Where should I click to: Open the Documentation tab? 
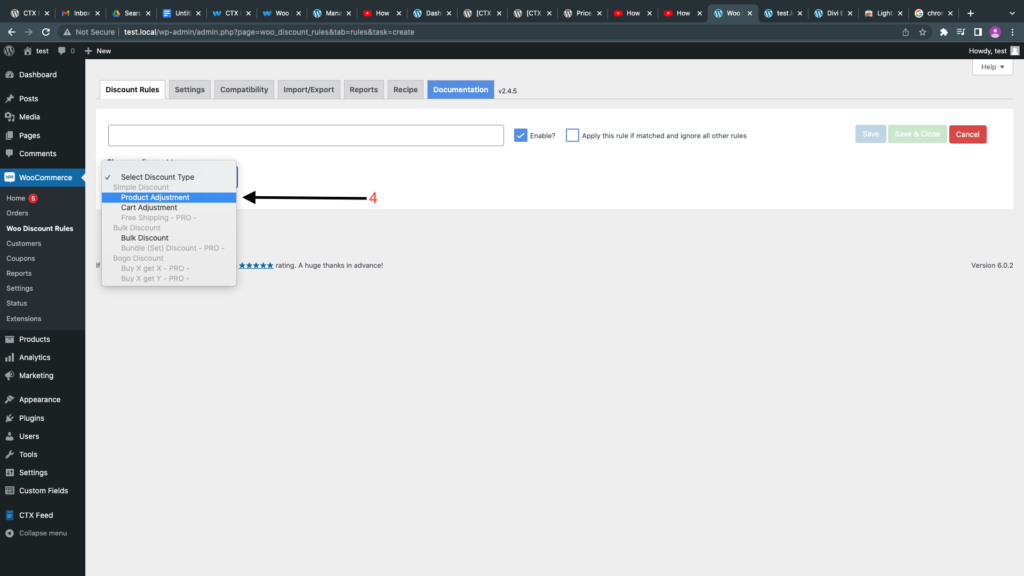(x=460, y=89)
